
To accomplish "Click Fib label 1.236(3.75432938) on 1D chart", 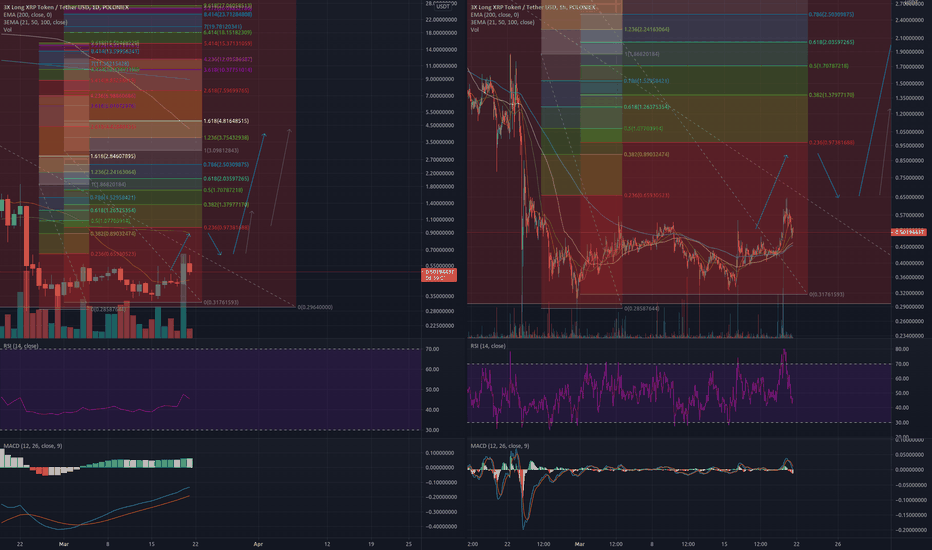I will click(226, 137).
